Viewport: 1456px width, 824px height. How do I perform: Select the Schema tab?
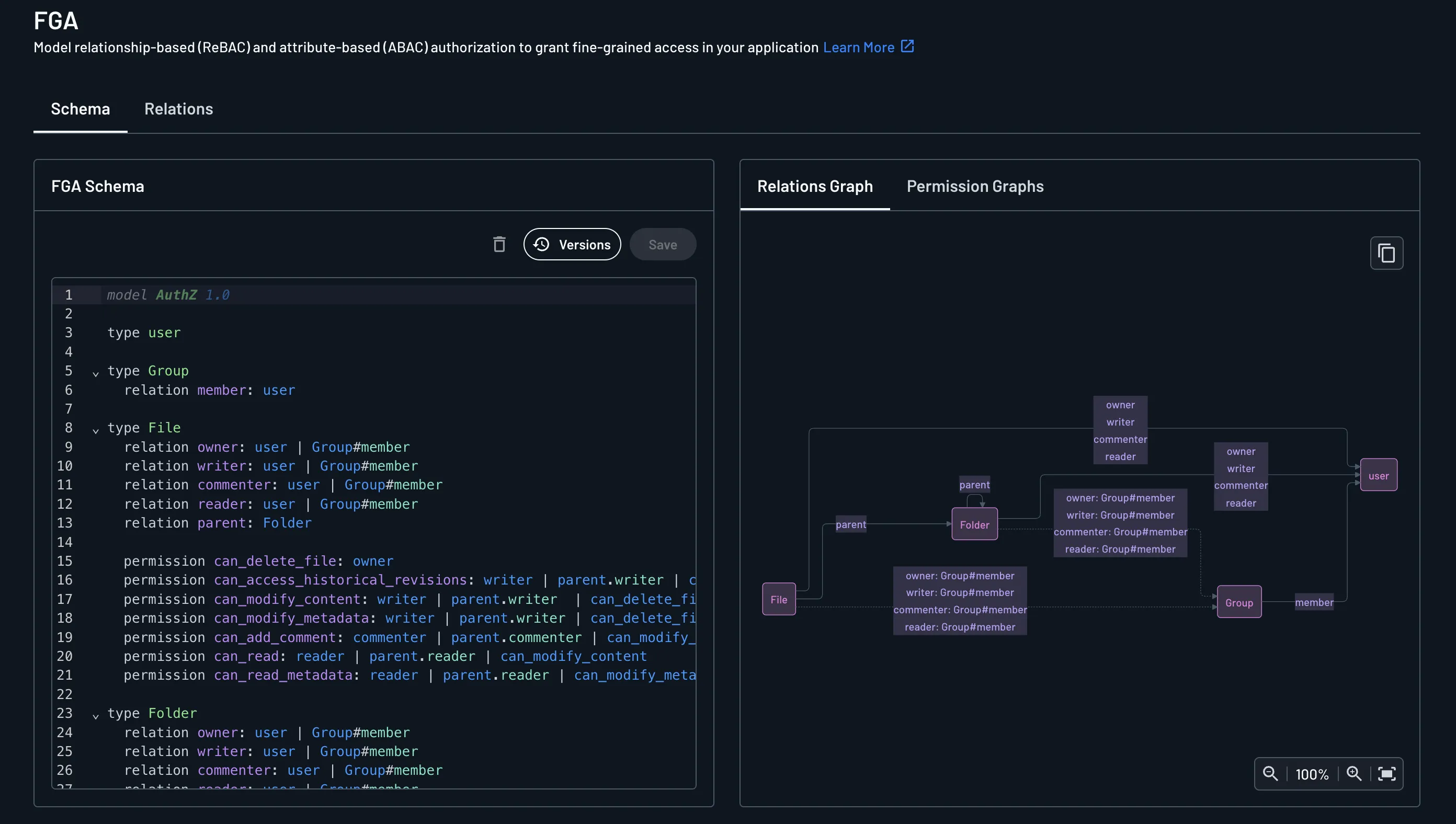coord(81,109)
